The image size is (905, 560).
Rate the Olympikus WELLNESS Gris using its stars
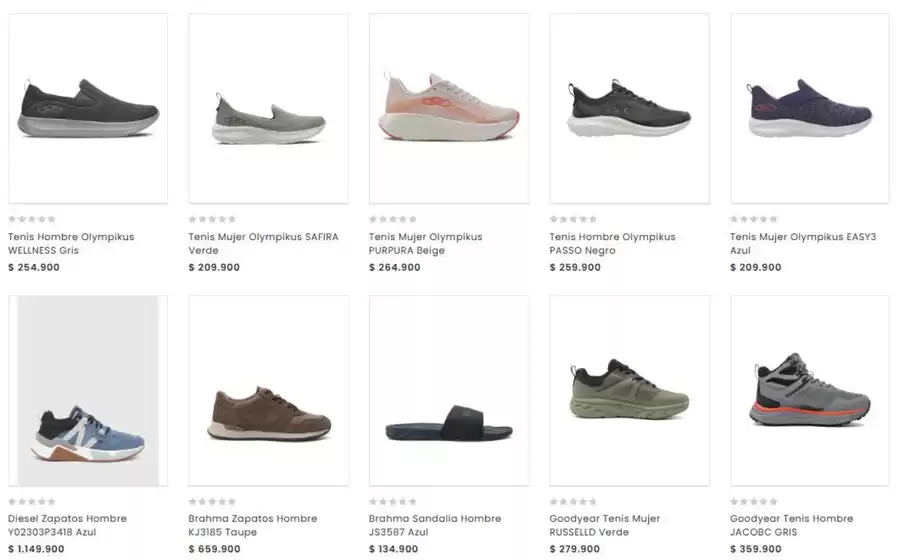[x=32, y=219]
